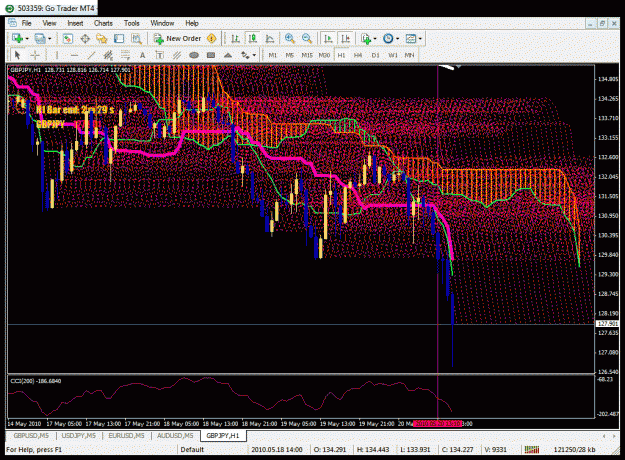This screenshot has width=625, height=460.
Task: Switch the chart to the M15 timeframe
Action: (307, 55)
